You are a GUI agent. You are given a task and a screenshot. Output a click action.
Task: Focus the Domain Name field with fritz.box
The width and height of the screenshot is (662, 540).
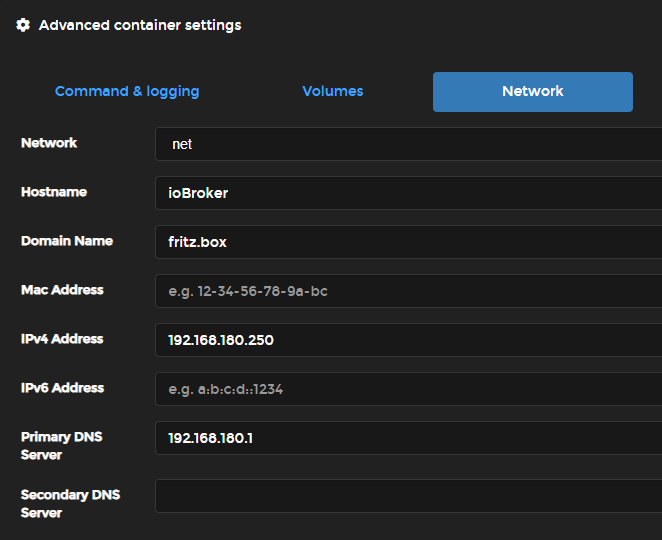[409, 242]
